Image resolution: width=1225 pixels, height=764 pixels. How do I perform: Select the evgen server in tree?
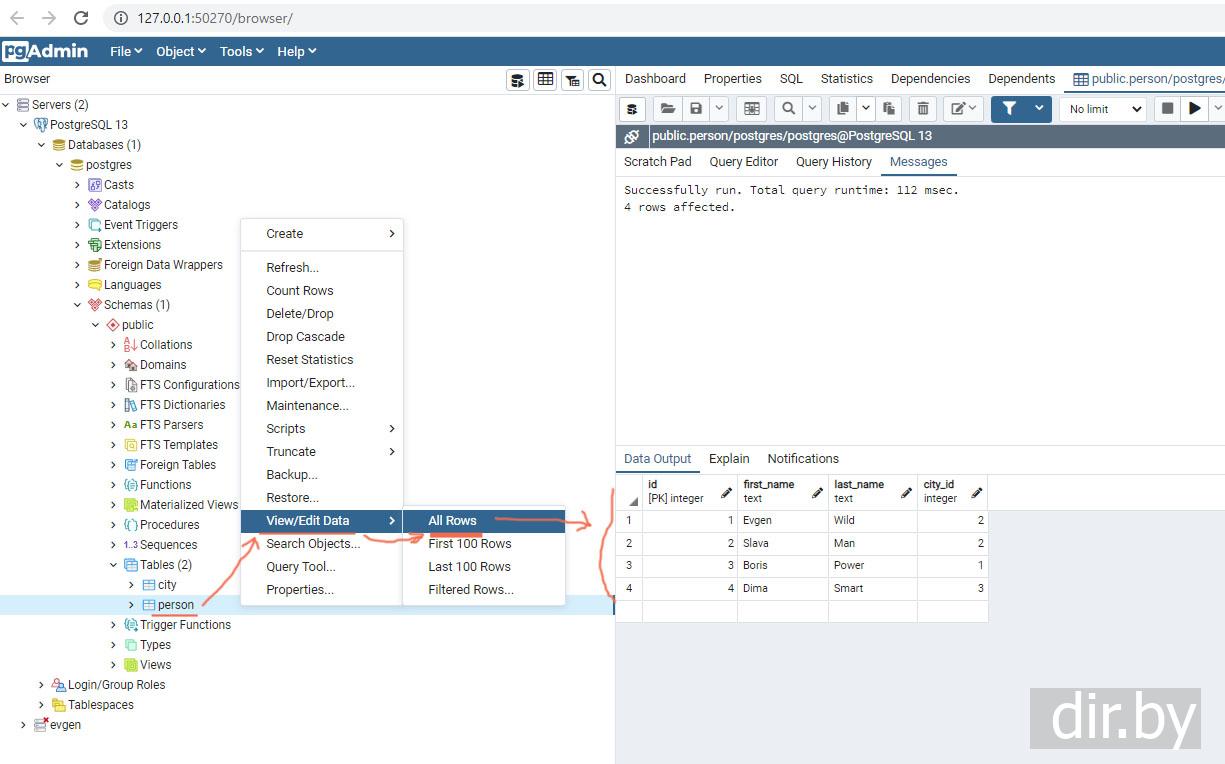click(65, 725)
